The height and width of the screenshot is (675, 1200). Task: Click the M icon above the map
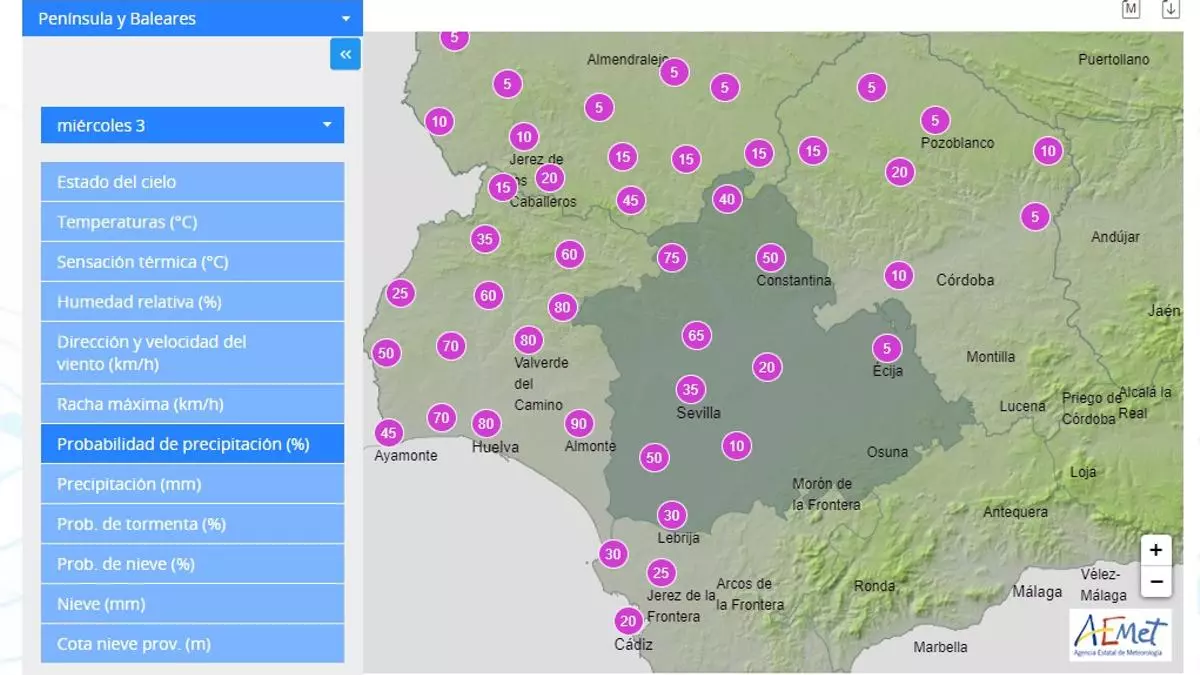(x=1131, y=9)
